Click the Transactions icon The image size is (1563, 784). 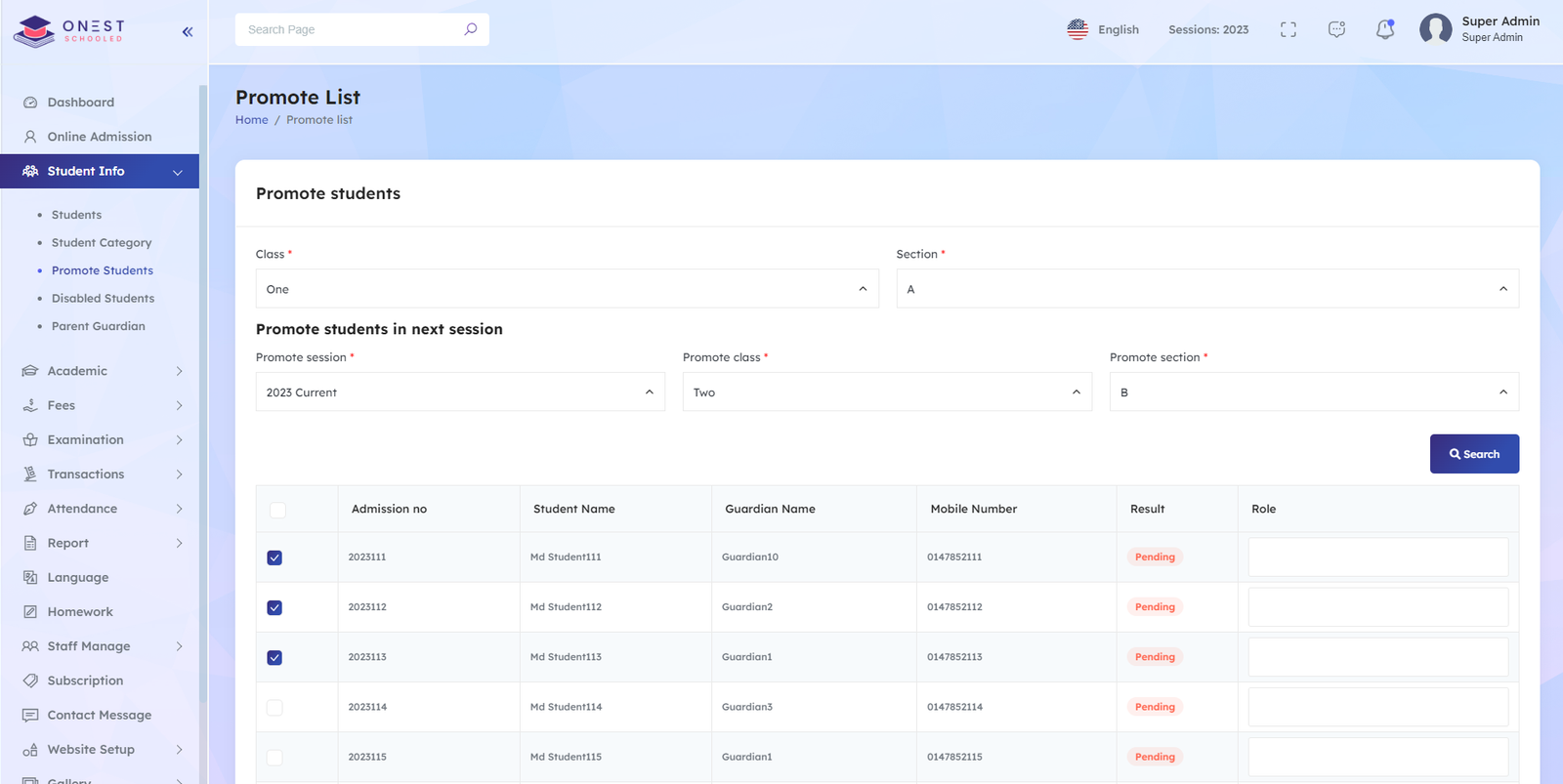[30, 475]
